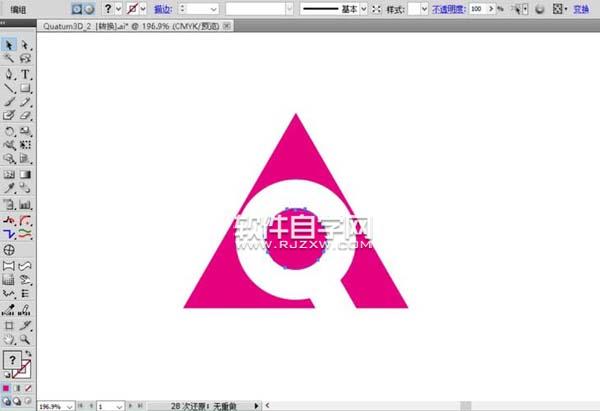Select the Scale tool

[25, 131]
